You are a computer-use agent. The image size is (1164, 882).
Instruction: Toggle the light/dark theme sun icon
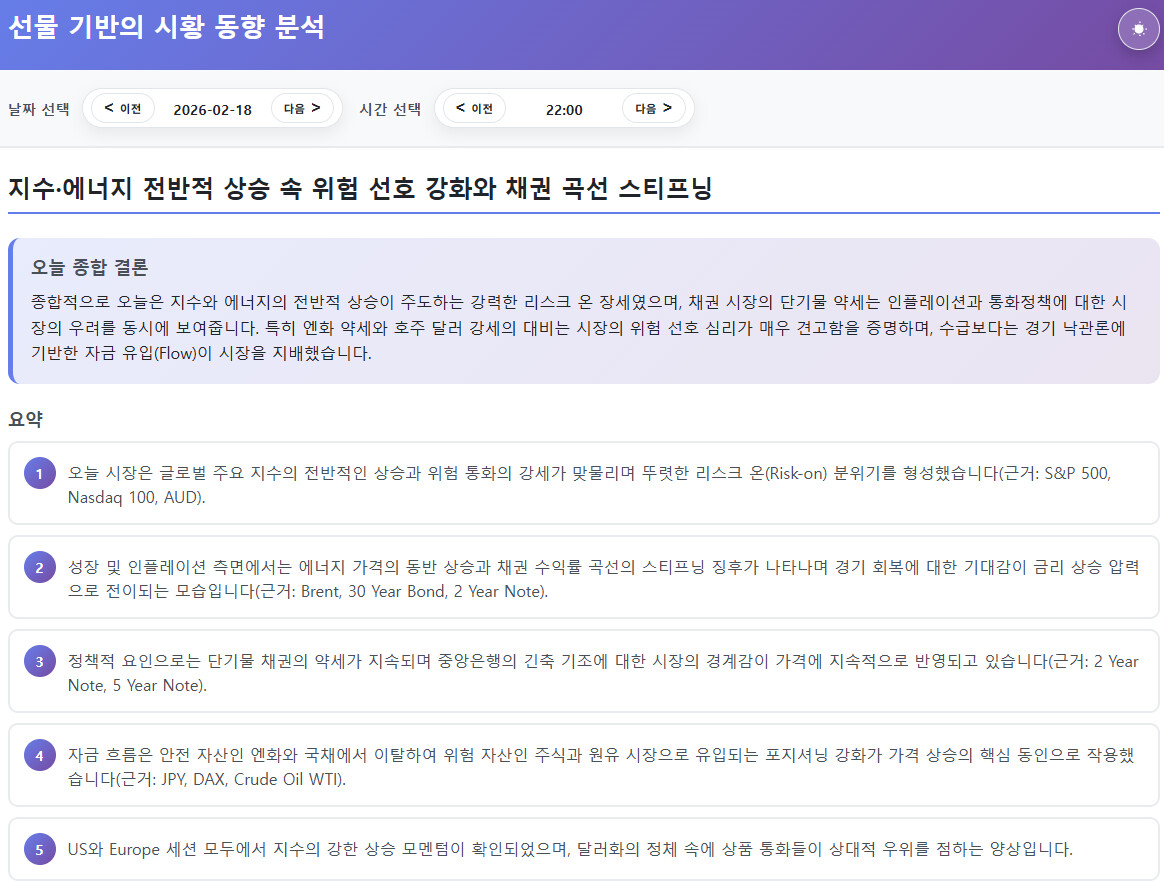(1138, 29)
